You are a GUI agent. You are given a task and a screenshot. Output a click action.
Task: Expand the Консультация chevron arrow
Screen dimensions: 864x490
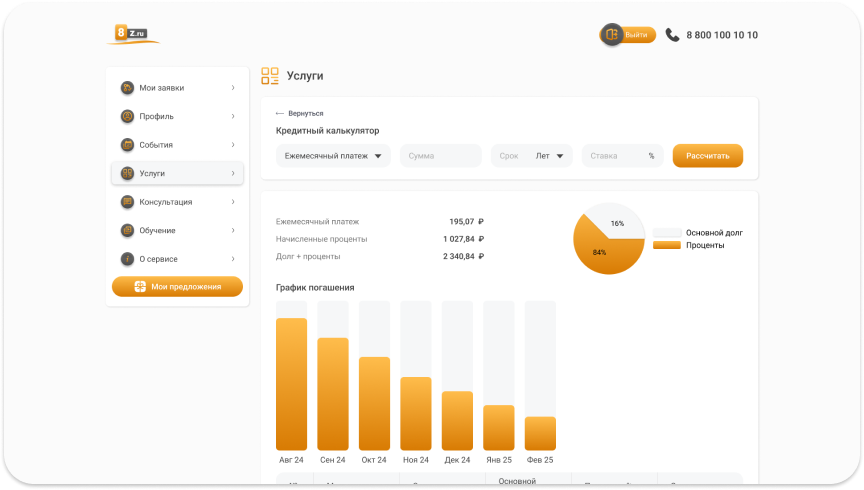(233, 202)
